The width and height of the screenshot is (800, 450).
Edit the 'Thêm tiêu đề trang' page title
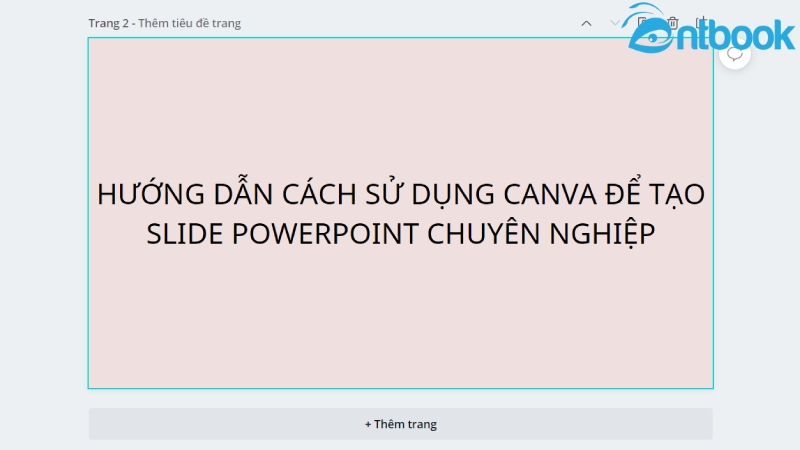pos(189,23)
